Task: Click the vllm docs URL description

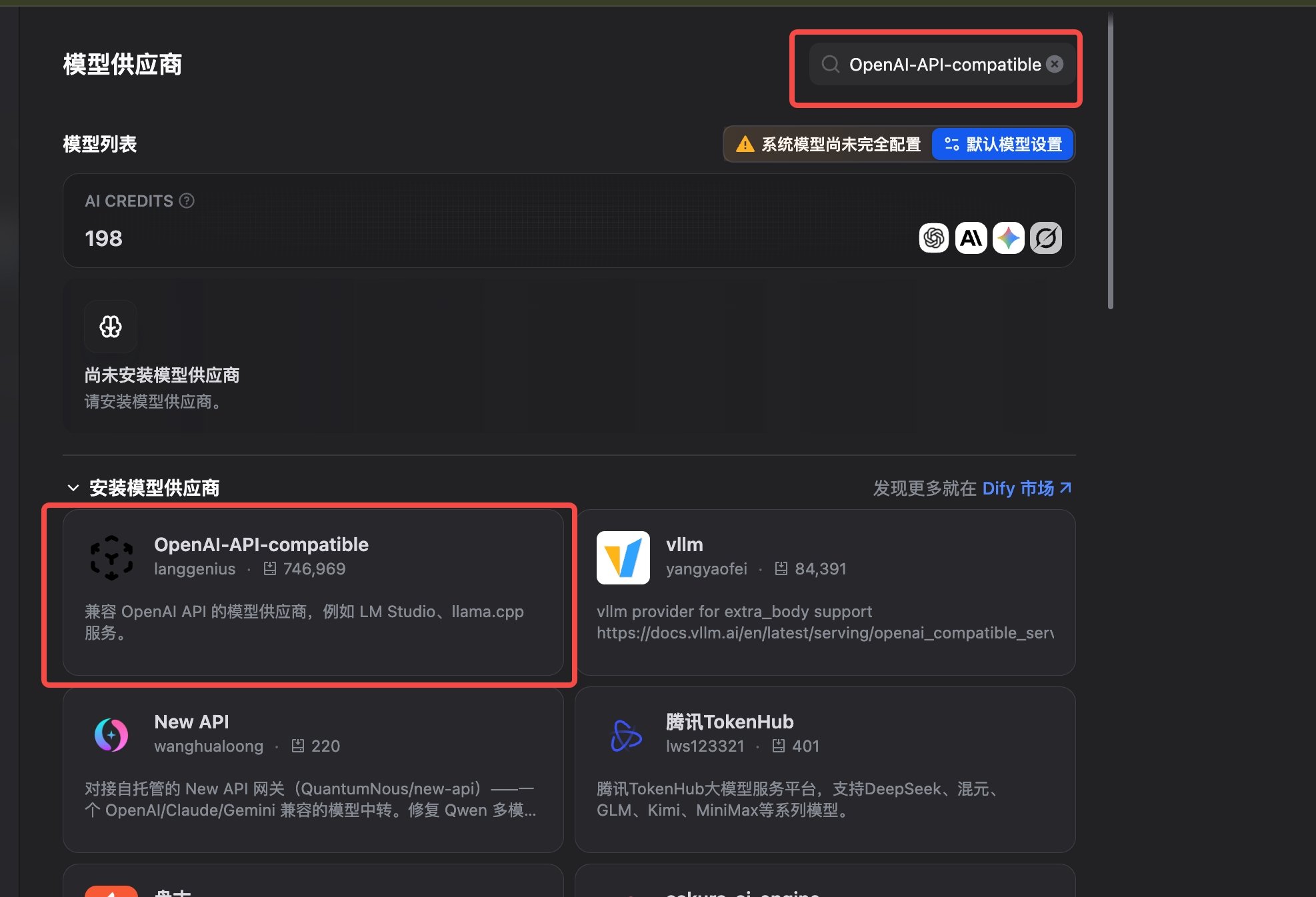Action: 825,633
